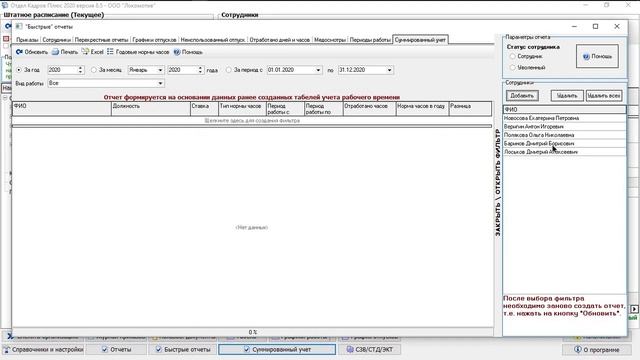Click the toolbar Помощь help icon

(x=177, y=52)
